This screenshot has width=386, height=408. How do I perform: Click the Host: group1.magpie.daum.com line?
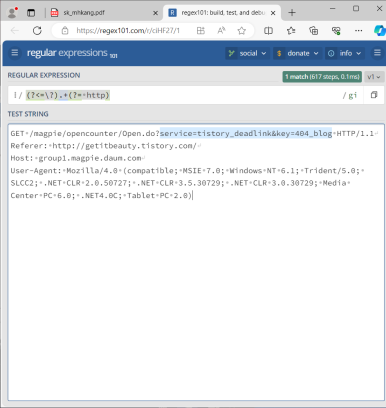click(x=76, y=158)
